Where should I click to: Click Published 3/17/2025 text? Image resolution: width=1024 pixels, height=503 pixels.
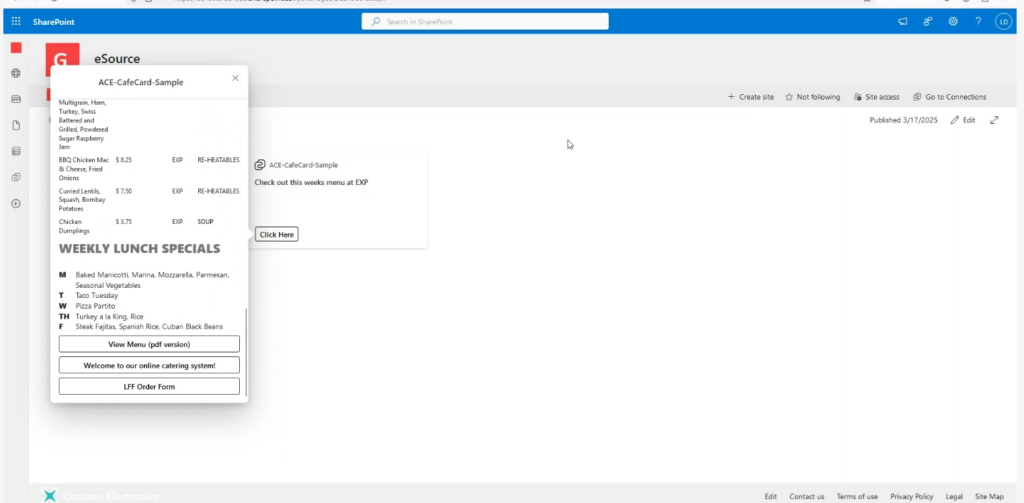click(x=903, y=120)
